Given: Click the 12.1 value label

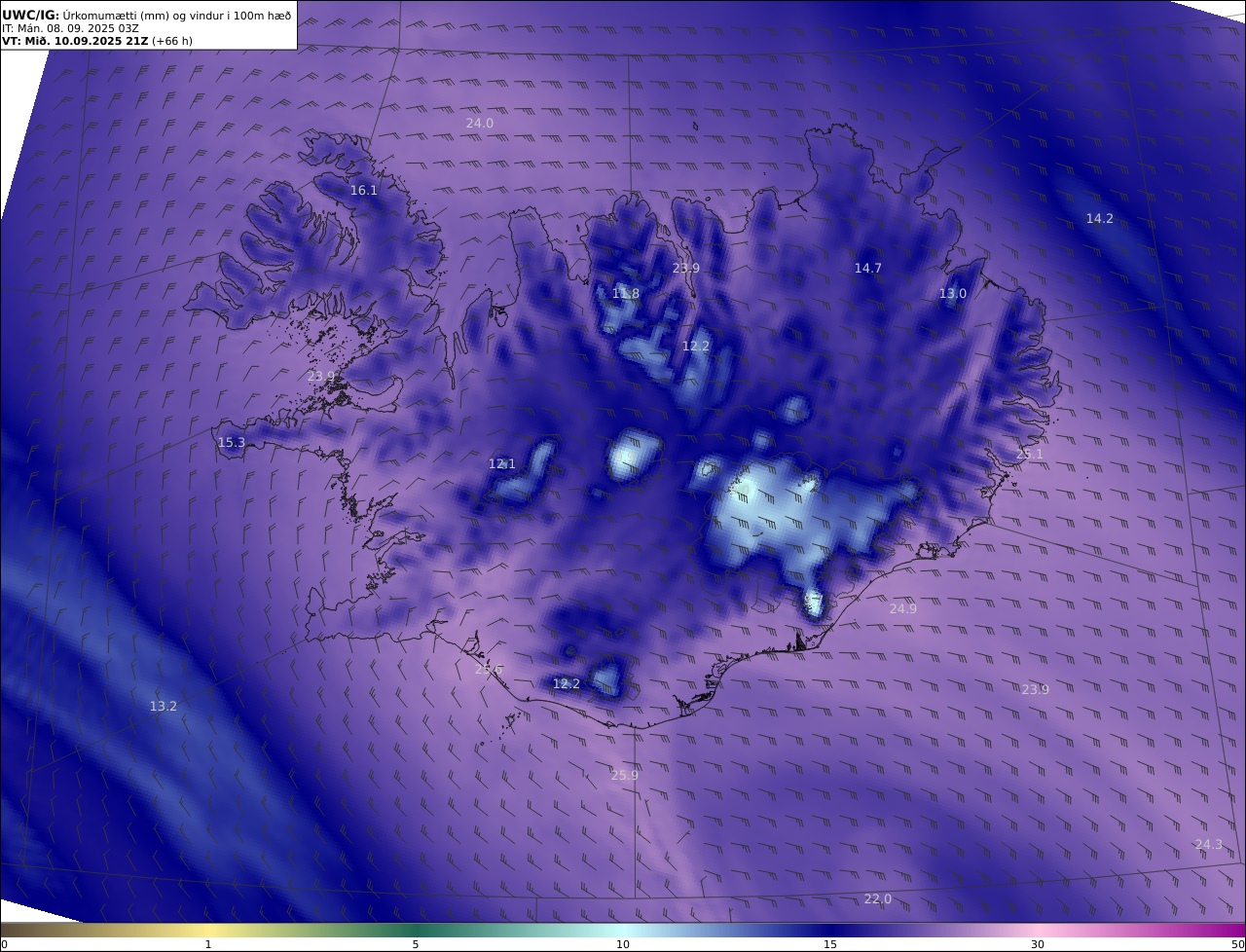Looking at the screenshot, I should coord(501,463).
